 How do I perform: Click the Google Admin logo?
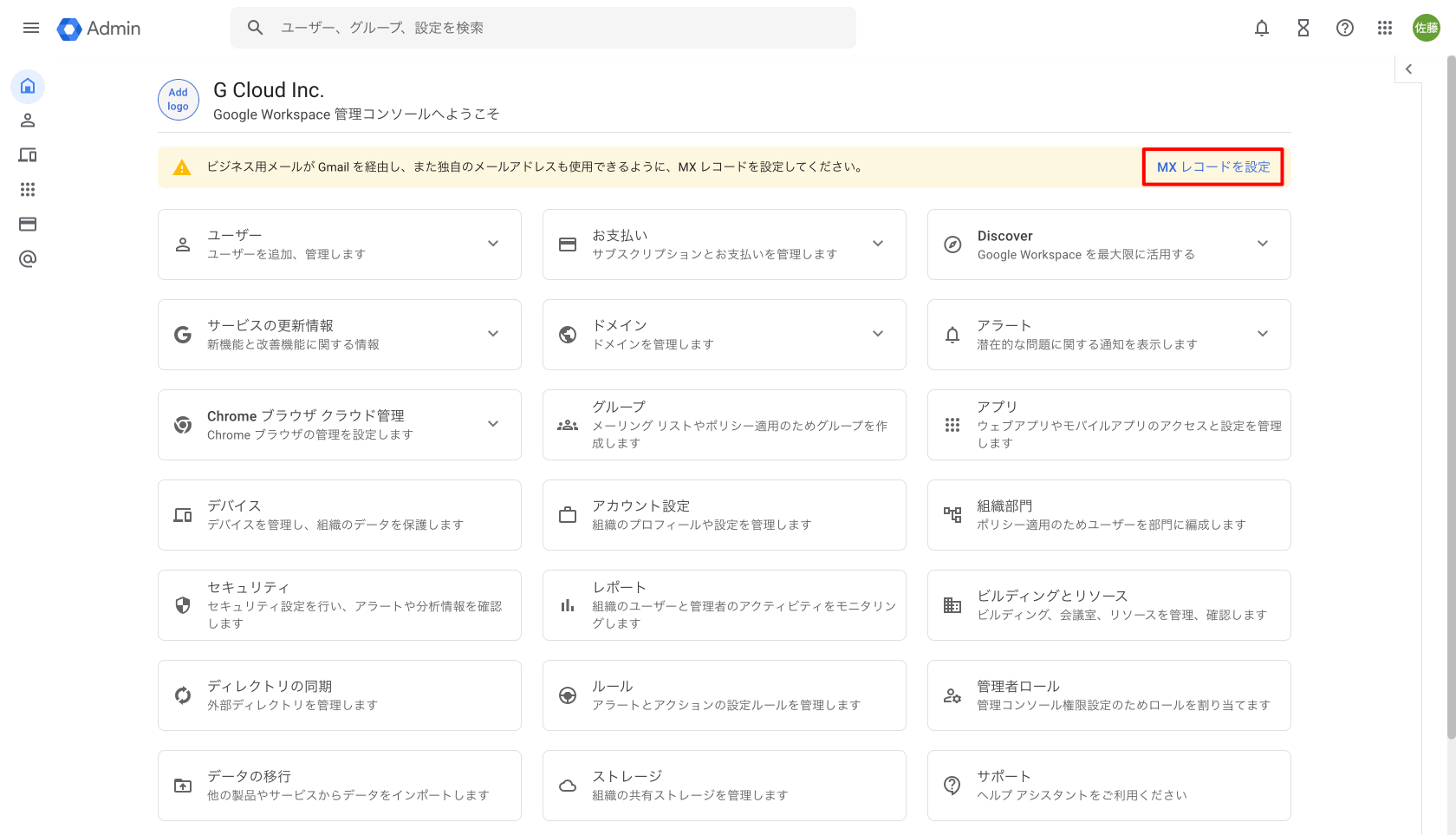click(x=99, y=29)
